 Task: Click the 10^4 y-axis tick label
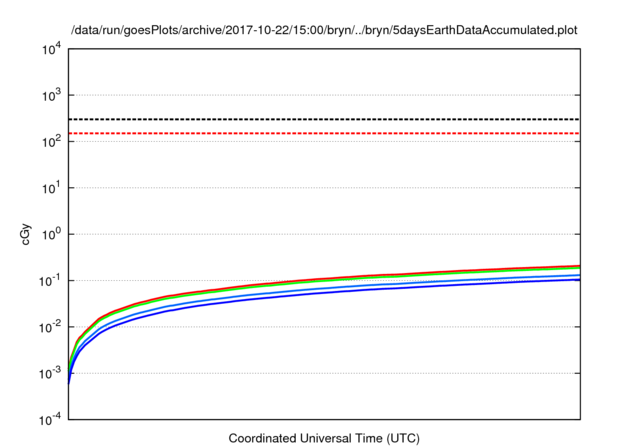pyautogui.click(x=51, y=50)
